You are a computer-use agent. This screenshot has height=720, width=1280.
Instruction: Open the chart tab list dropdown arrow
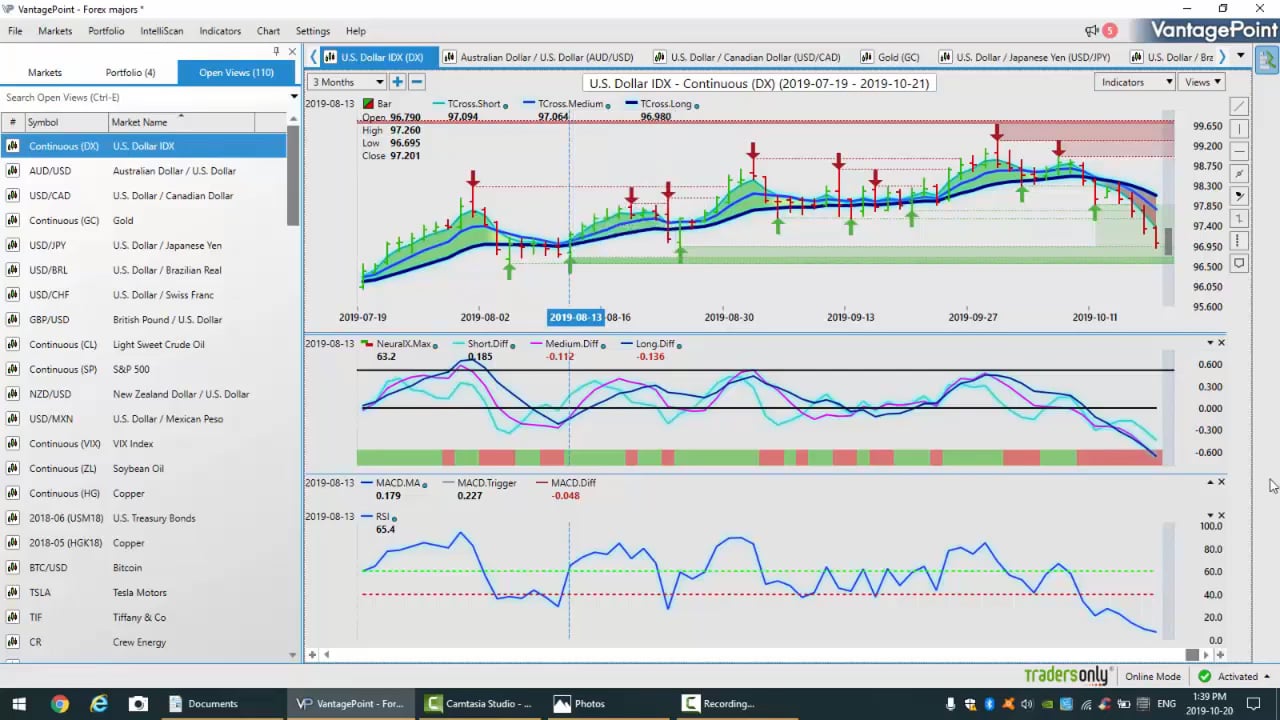click(1240, 56)
